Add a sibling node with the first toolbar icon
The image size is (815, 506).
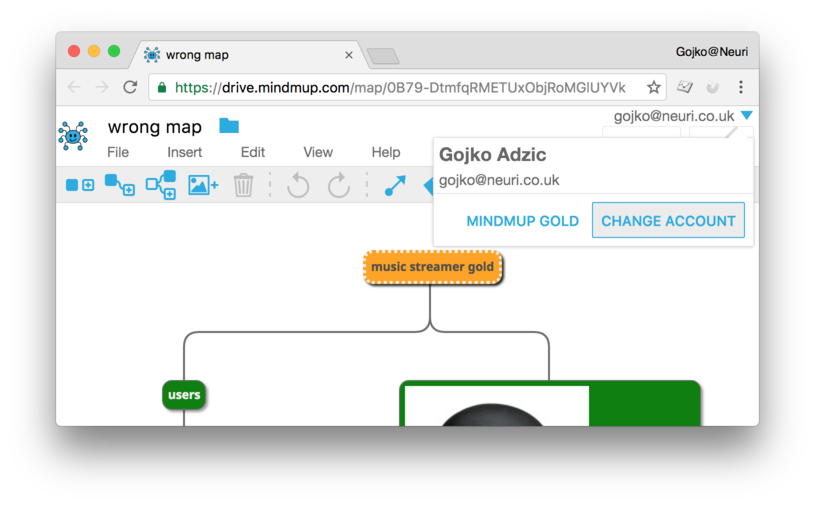(80, 185)
